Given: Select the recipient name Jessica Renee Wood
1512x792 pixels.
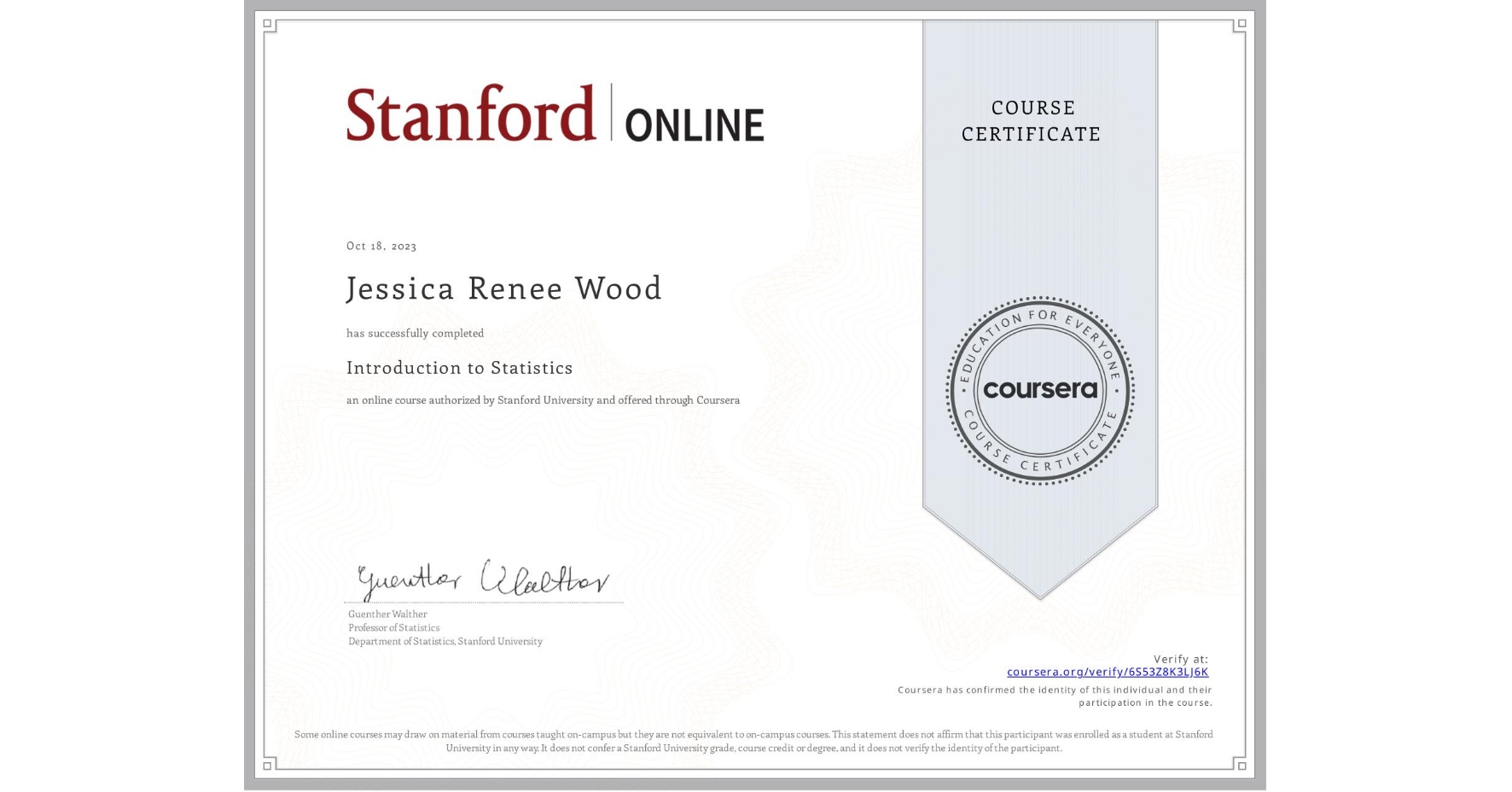Looking at the screenshot, I should pos(504,289).
